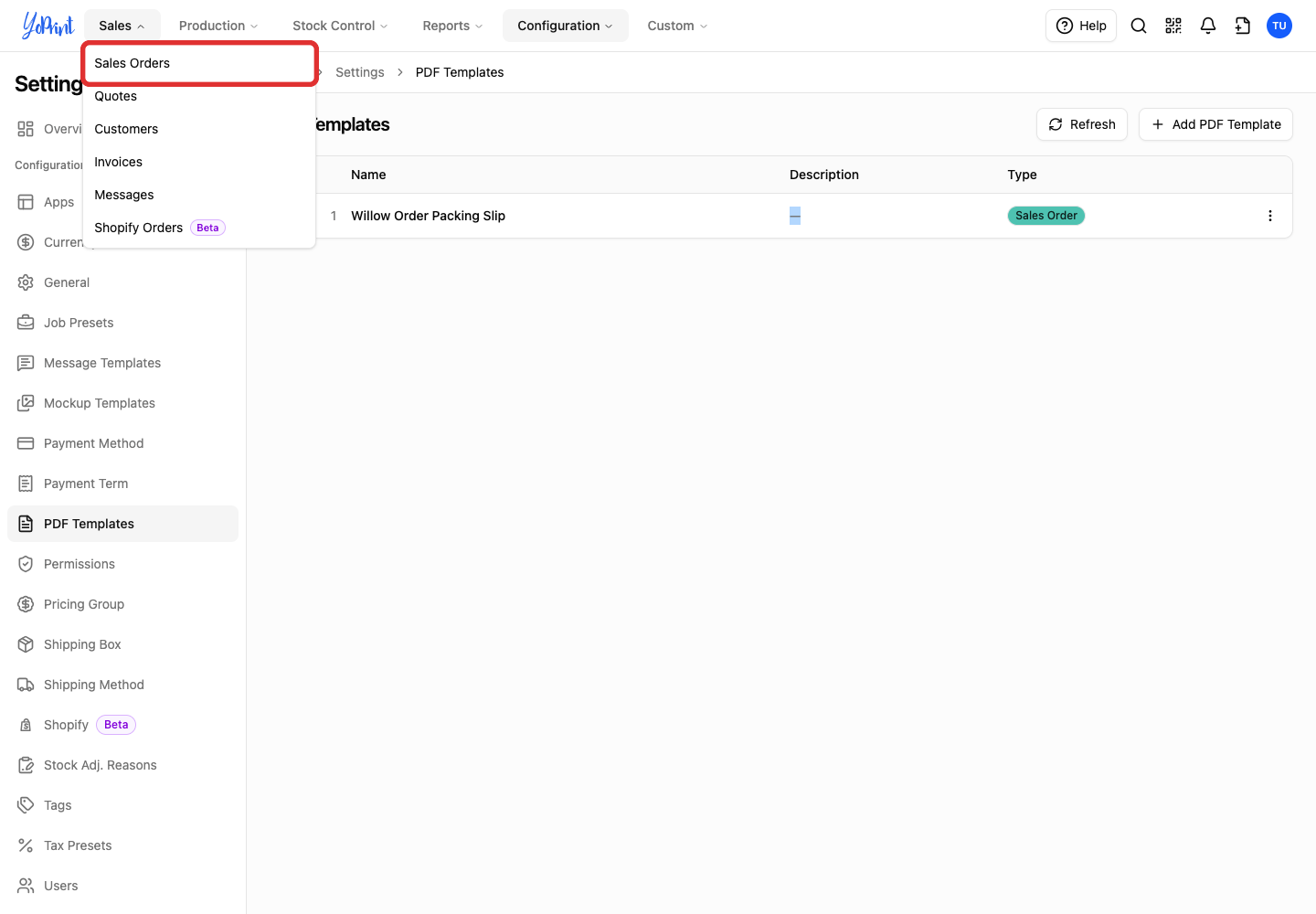Click Add PDF Template button
Screen dimensions: 1316x914
[1215, 124]
